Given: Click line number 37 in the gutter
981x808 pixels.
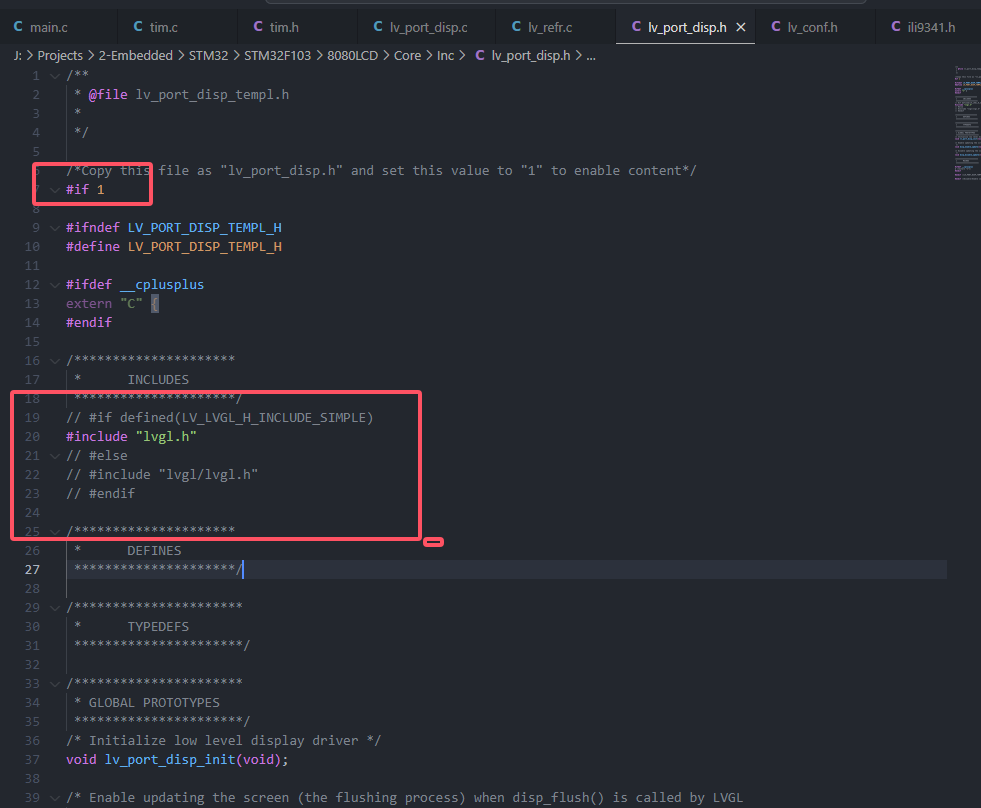Looking at the screenshot, I should pos(32,759).
